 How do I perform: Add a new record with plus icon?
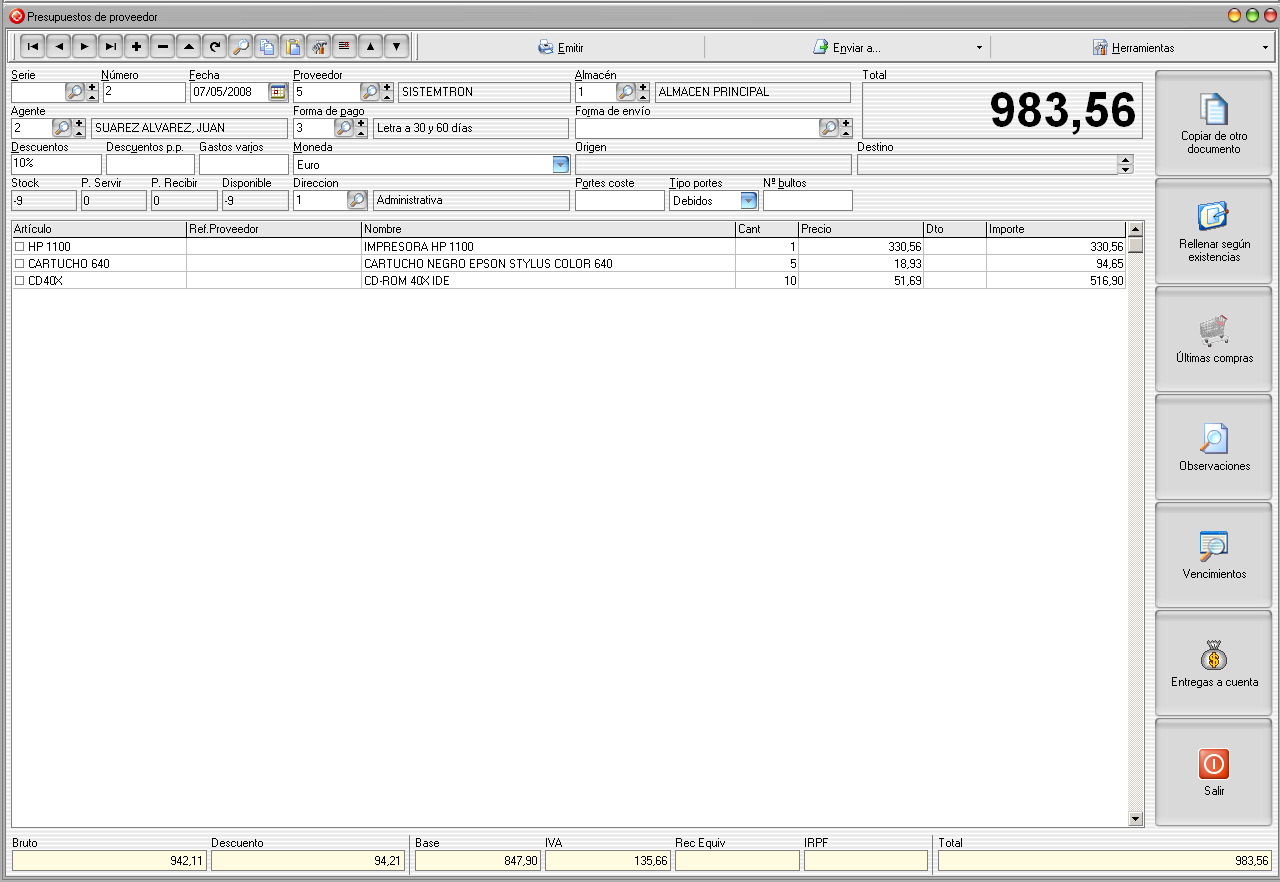point(136,46)
